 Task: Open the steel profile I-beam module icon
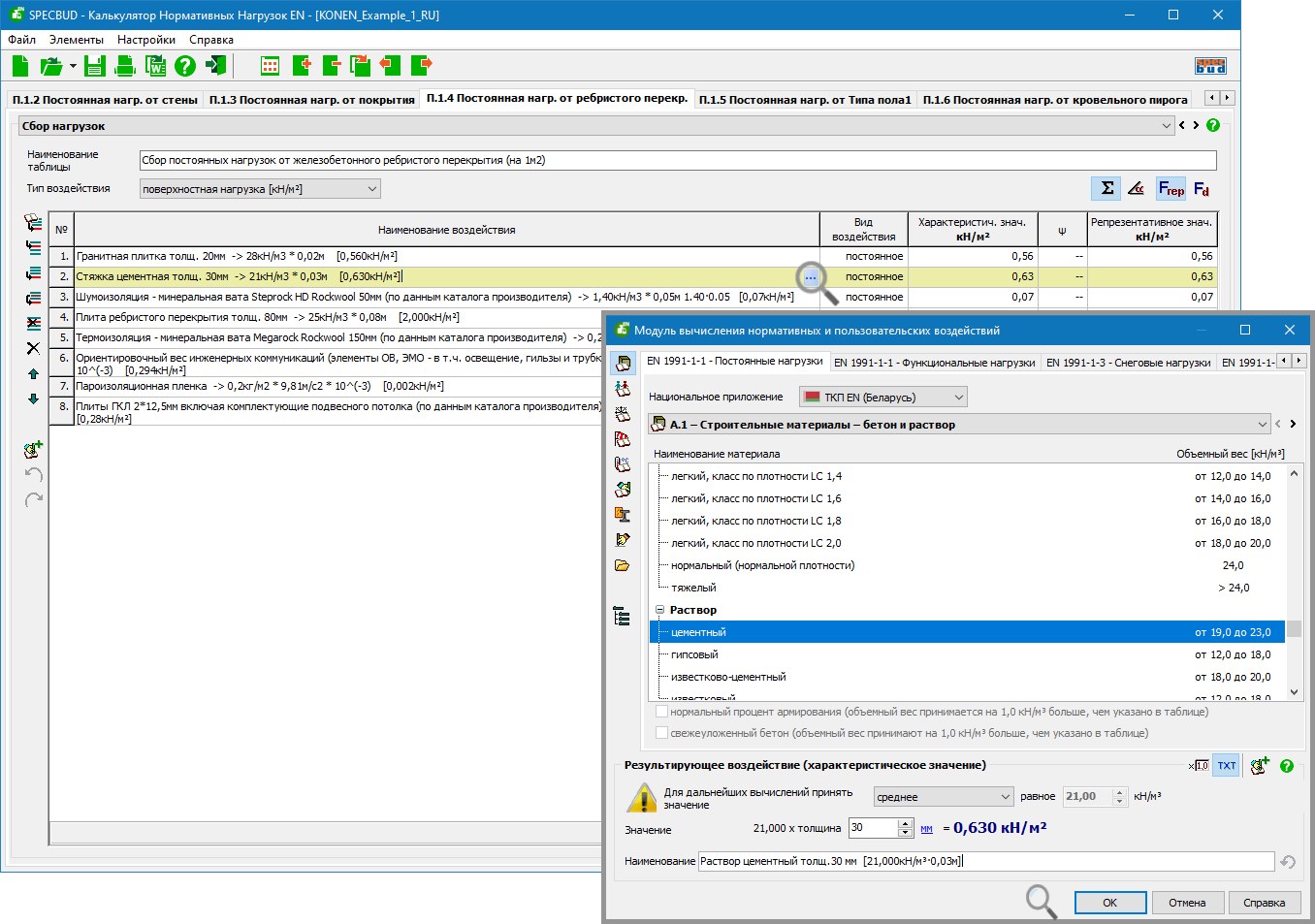pos(623,514)
